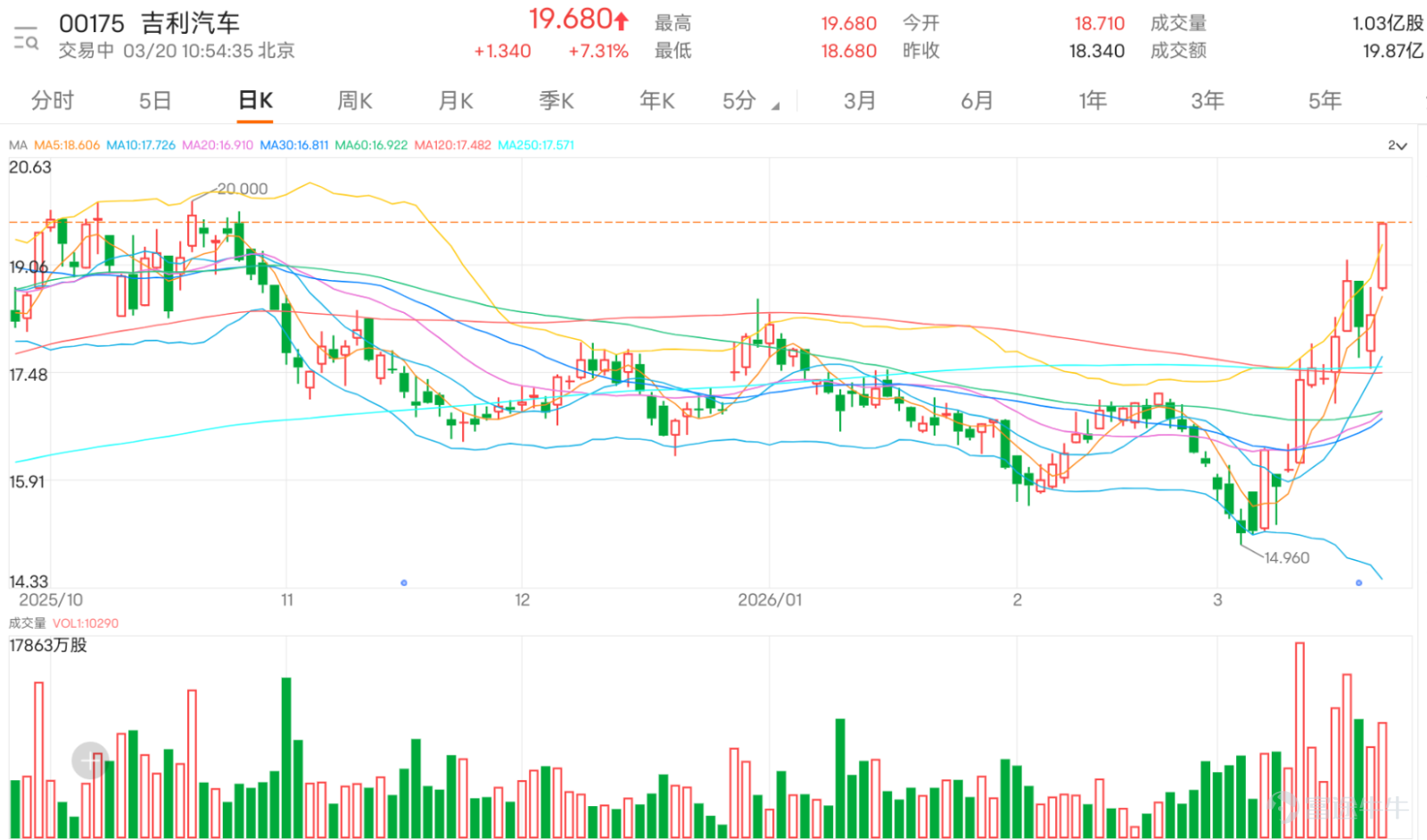The height and width of the screenshot is (840, 1427).
Task: Expand the indicator count chevron labeled 2
Action: 1397,145
